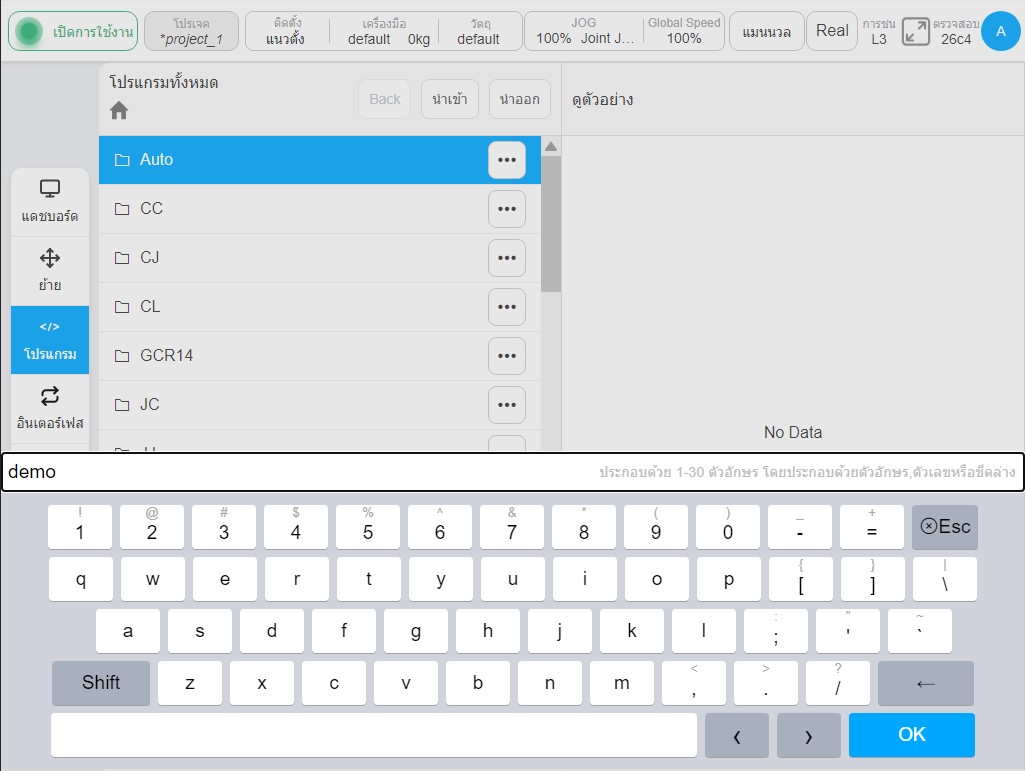Tap the equals plus key

tap(872, 526)
